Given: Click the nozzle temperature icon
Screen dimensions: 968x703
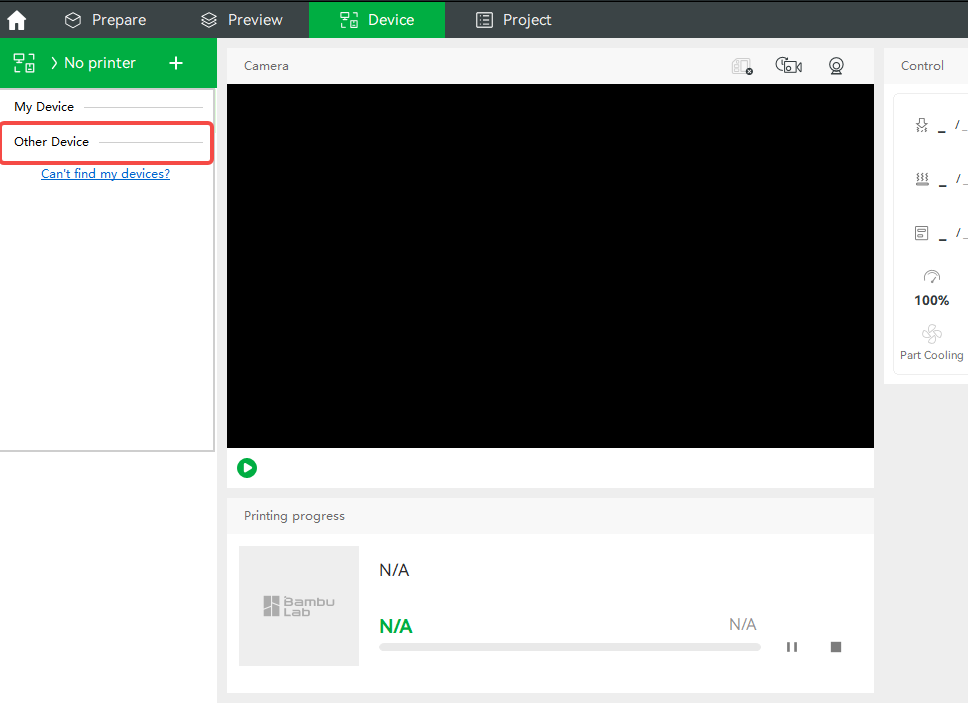Looking at the screenshot, I should coord(922,125).
